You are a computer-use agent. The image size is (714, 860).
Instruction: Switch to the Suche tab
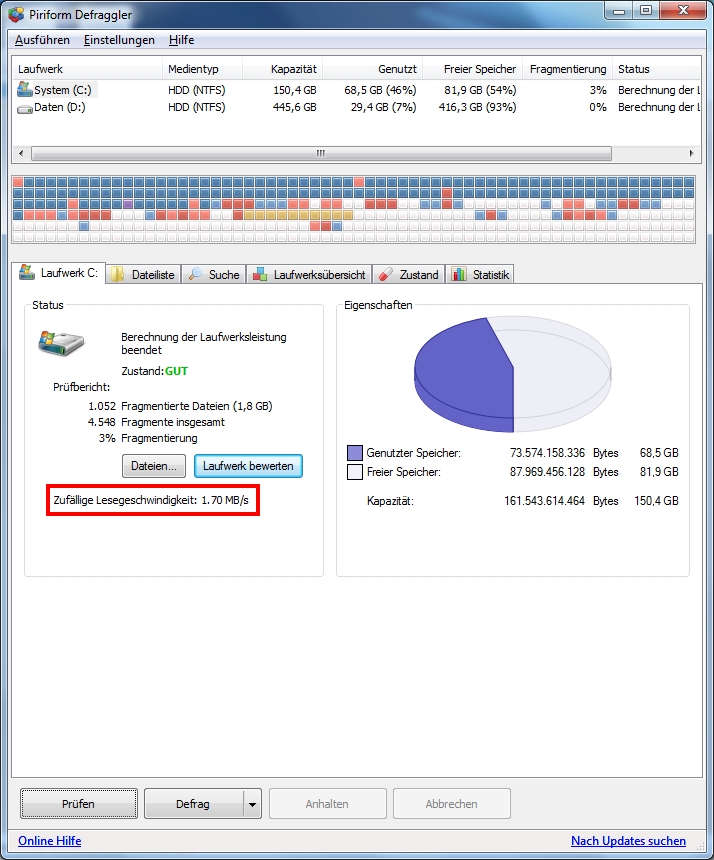pyautogui.click(x=214, y=274)
